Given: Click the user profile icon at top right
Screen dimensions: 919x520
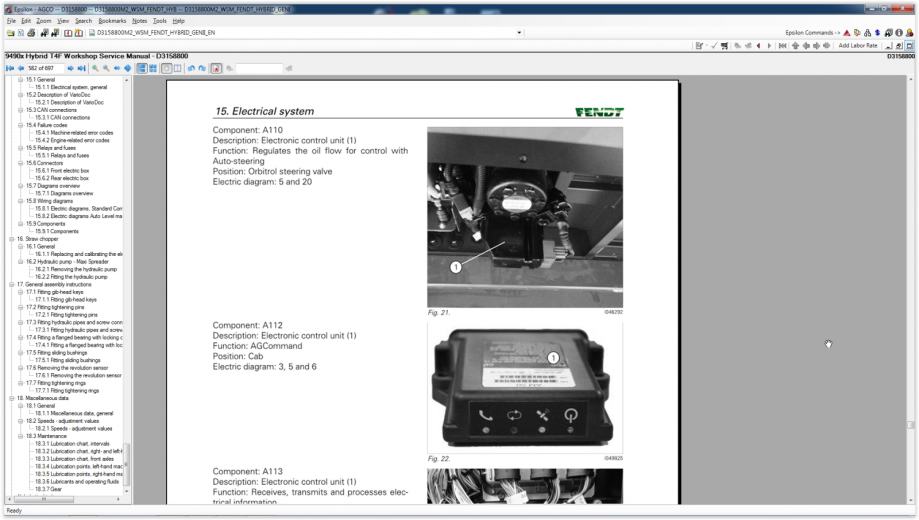Looking at the screenshot, I should (910, 33).
